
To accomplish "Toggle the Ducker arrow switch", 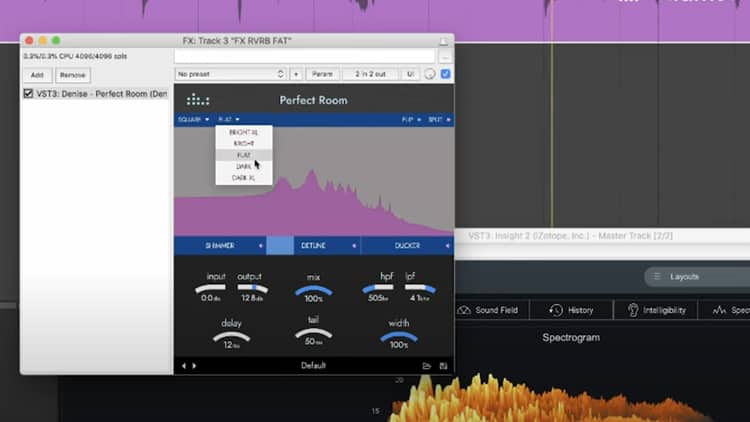I will 447,245.
